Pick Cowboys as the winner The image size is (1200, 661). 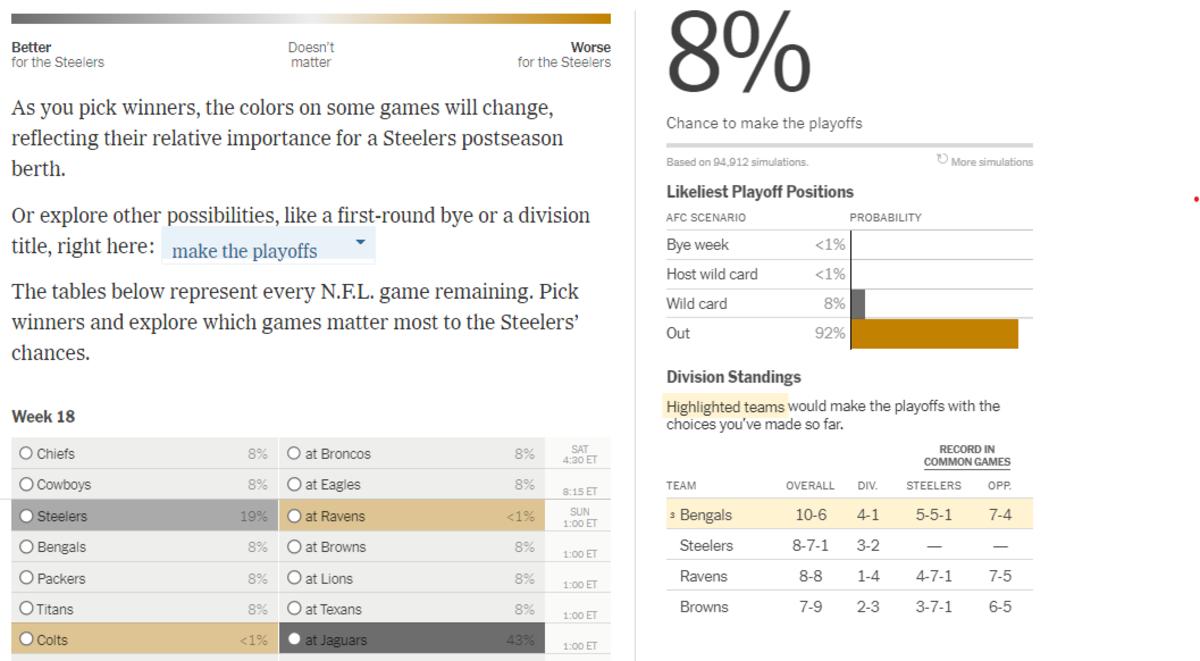pyautogui.click(x=26, y=485)
